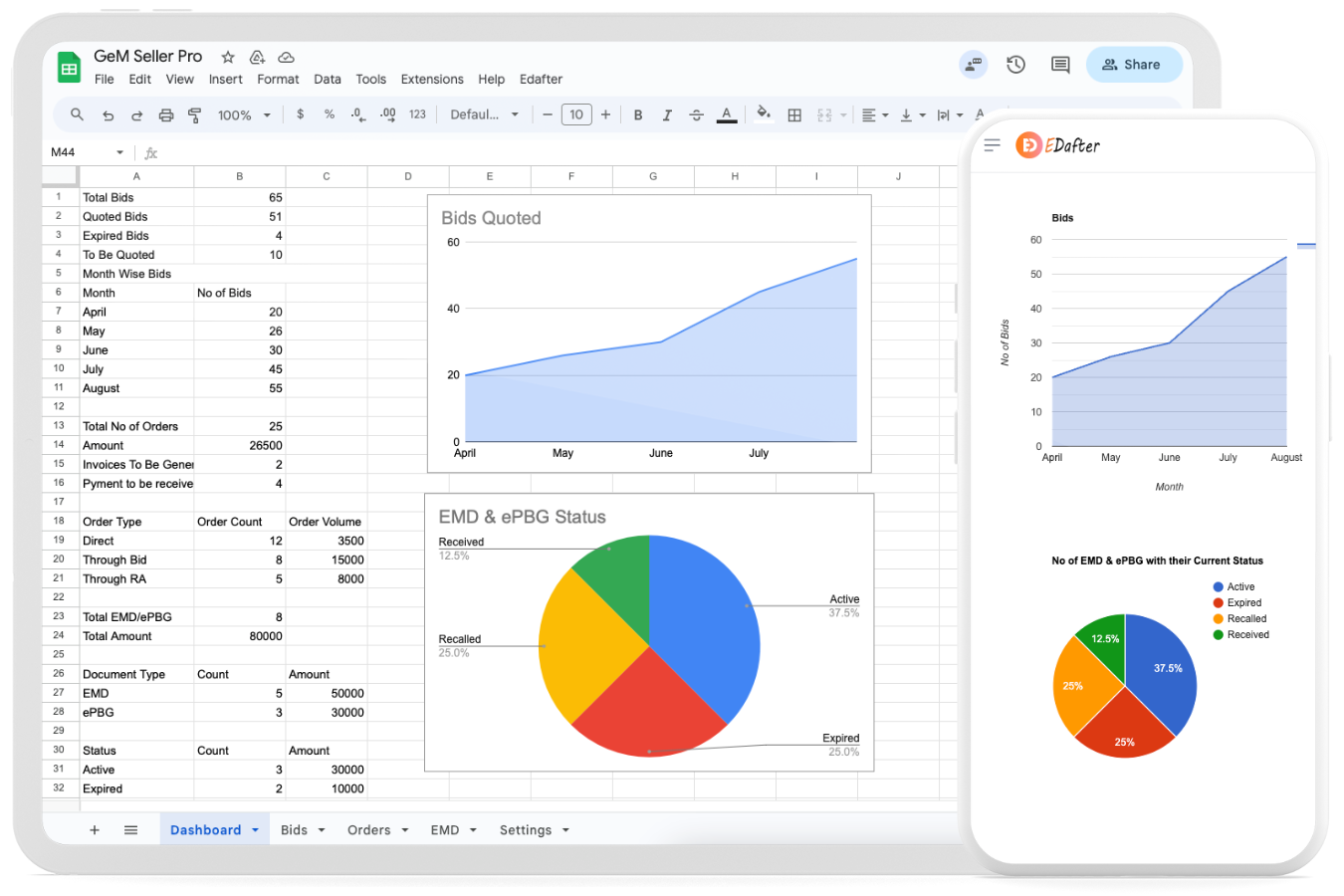The height and width of the screenshot is (896, 1344).
Task: Open the Default font dropdown
Action: coord(484,115)
